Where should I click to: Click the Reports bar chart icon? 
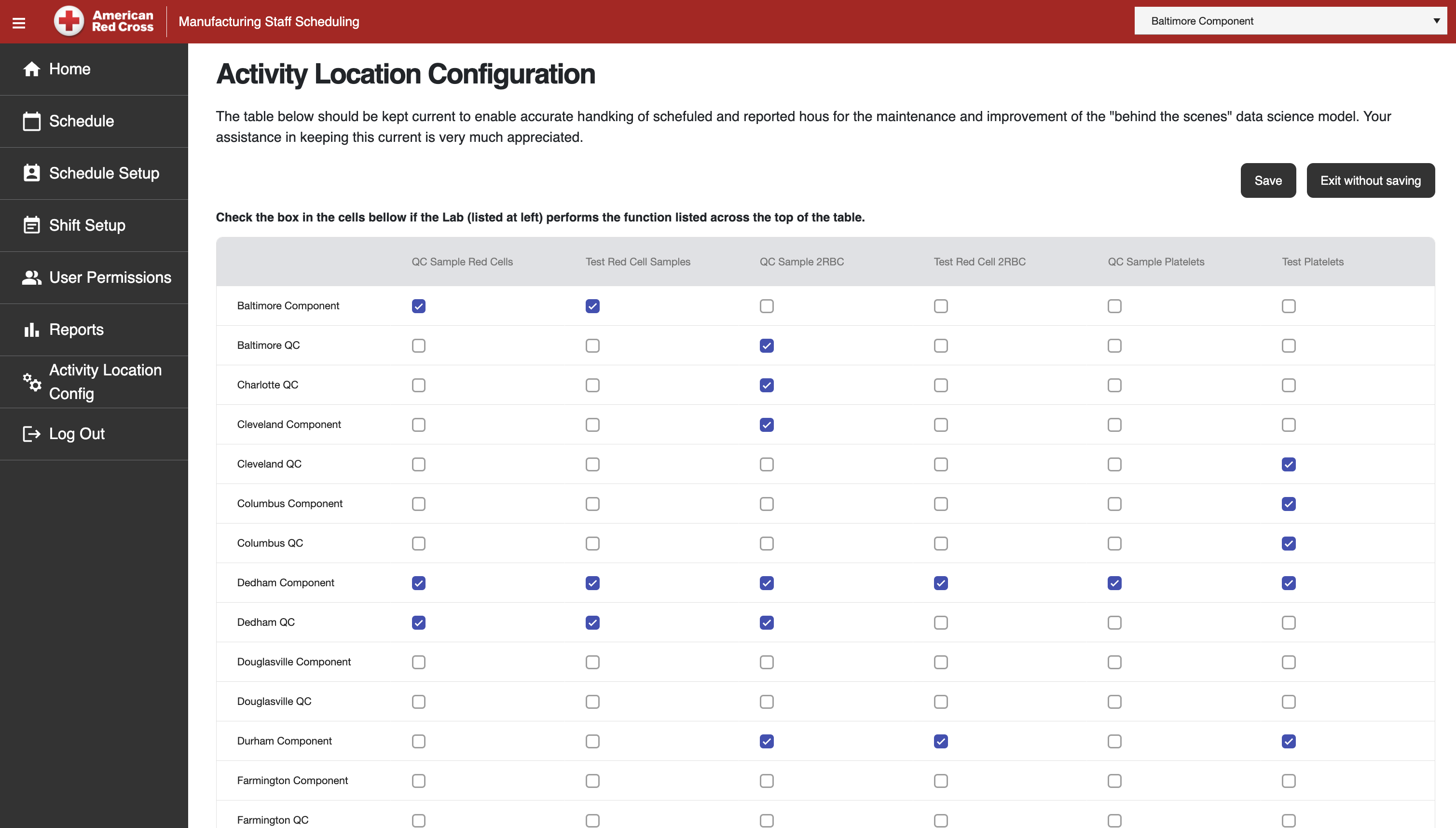click(x=32, y=329)
